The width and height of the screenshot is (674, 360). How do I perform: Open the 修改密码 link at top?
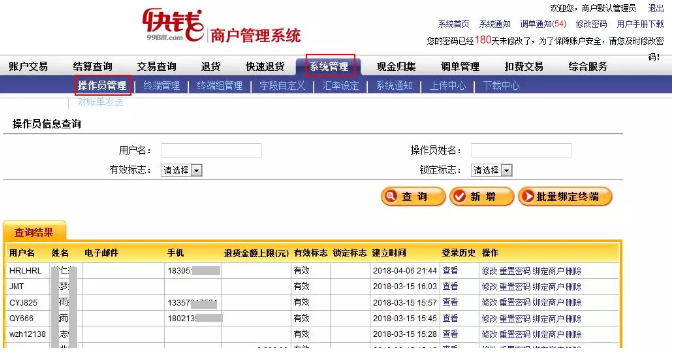point(591,24)
